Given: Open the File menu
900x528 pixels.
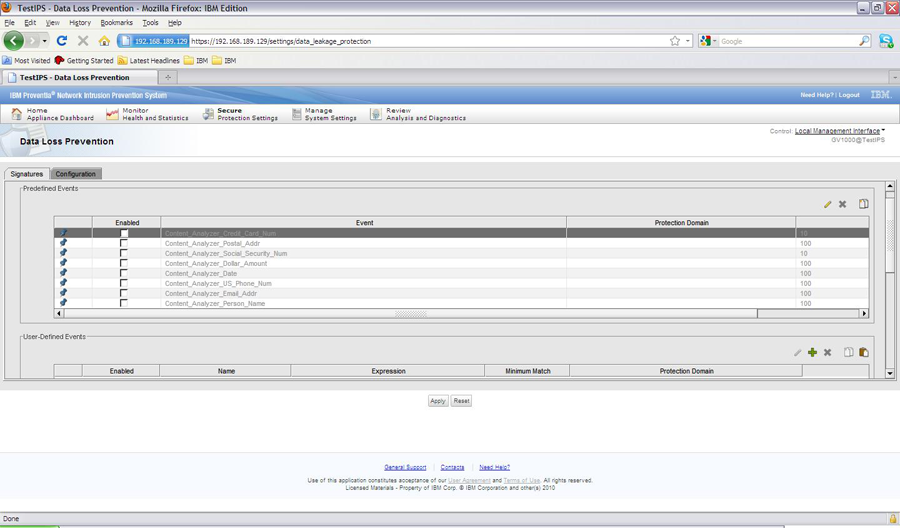Looking at the screenshot, I should click(x=10, y=23).
